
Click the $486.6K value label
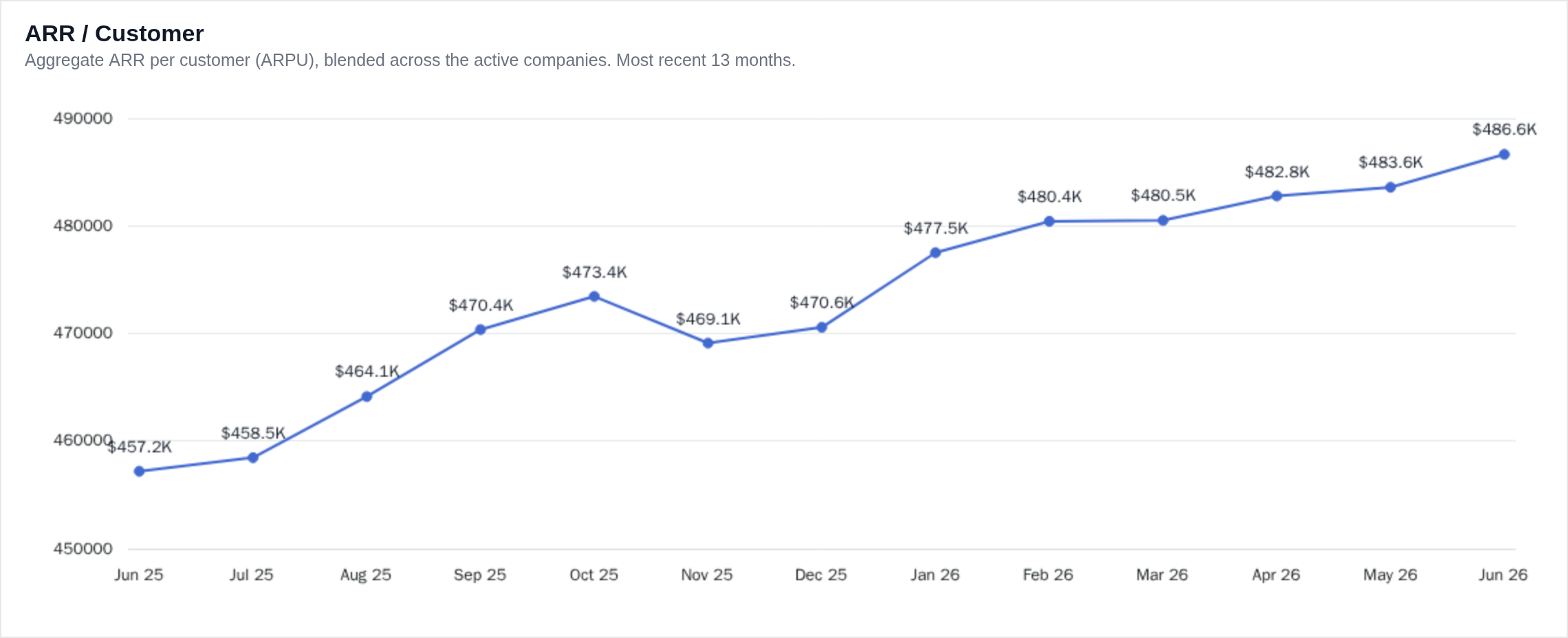tap(1504, 129)
